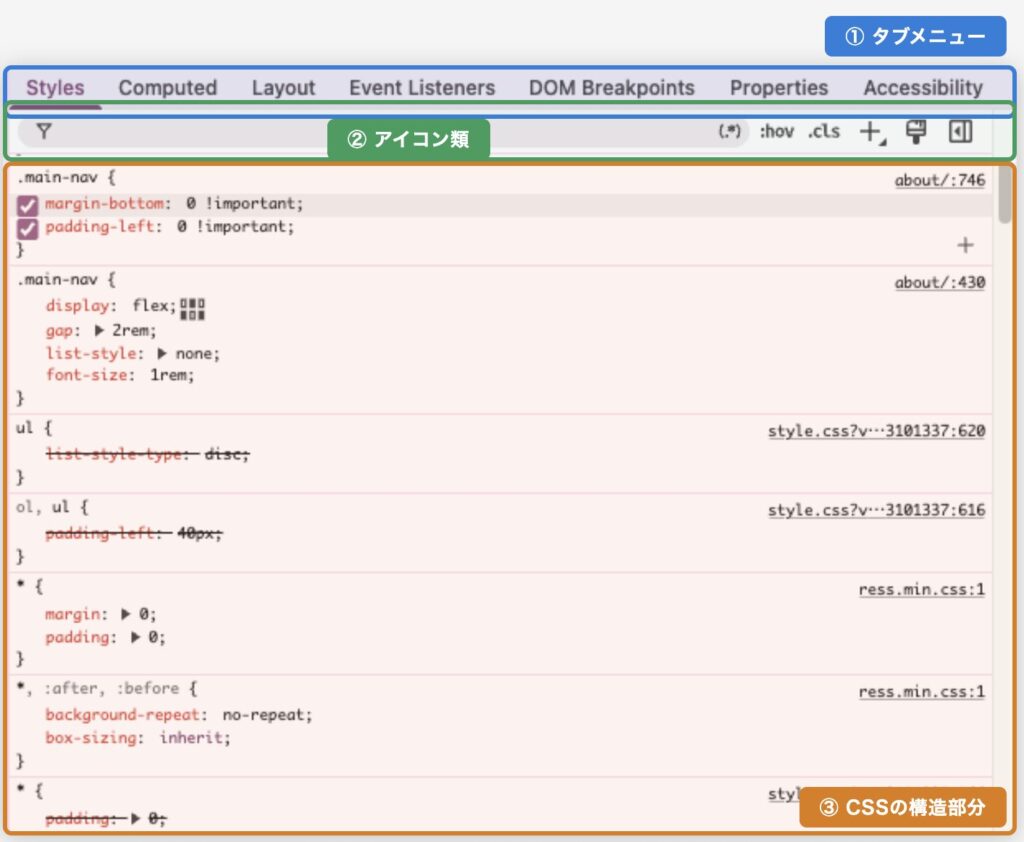
Task: Click the filter funnel icon
Action: (x=44, y=132)
